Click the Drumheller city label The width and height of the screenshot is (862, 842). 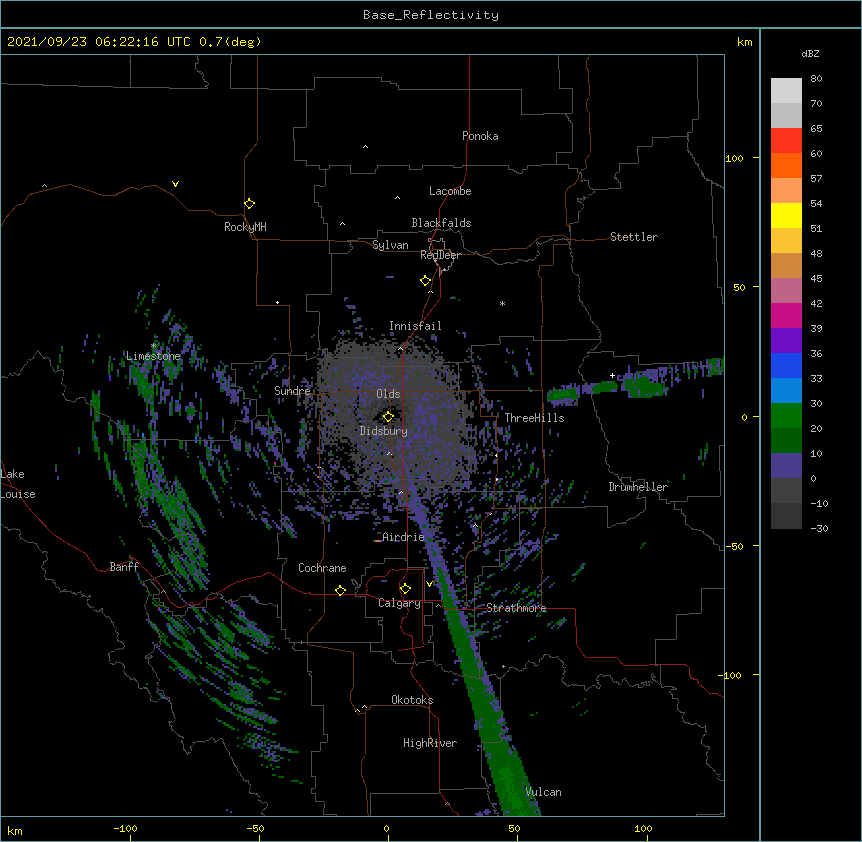pyautogui.click(x=638, y=487)
